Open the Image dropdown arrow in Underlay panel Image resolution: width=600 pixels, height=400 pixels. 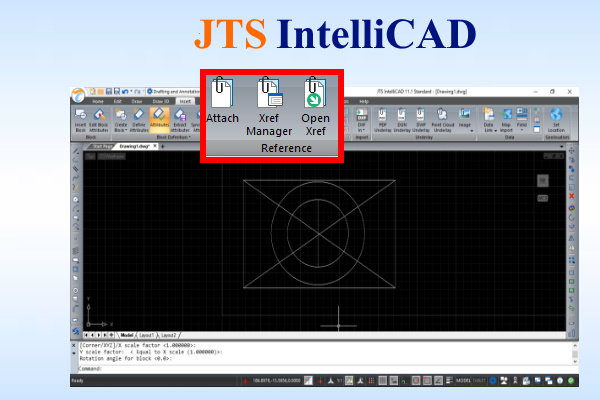tap(472, 131)
